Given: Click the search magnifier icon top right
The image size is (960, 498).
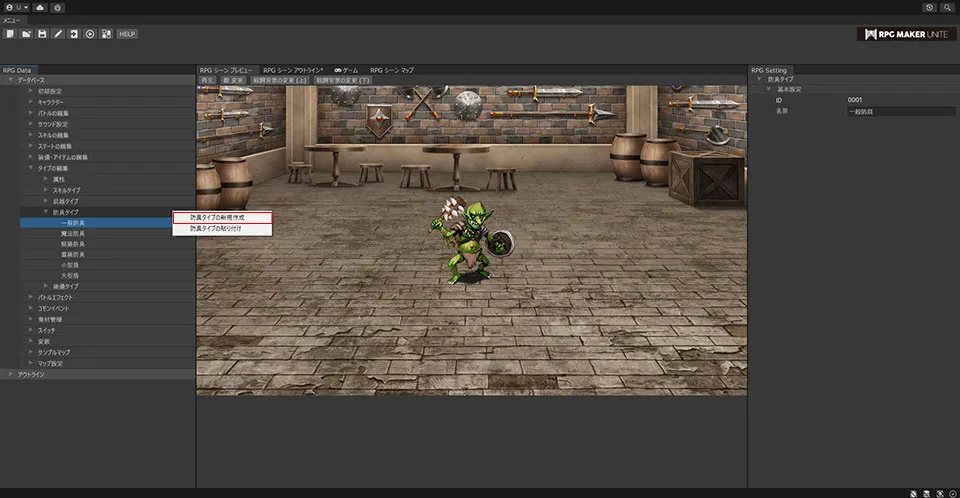Looking at the screenshot, I should click(946, 7).
